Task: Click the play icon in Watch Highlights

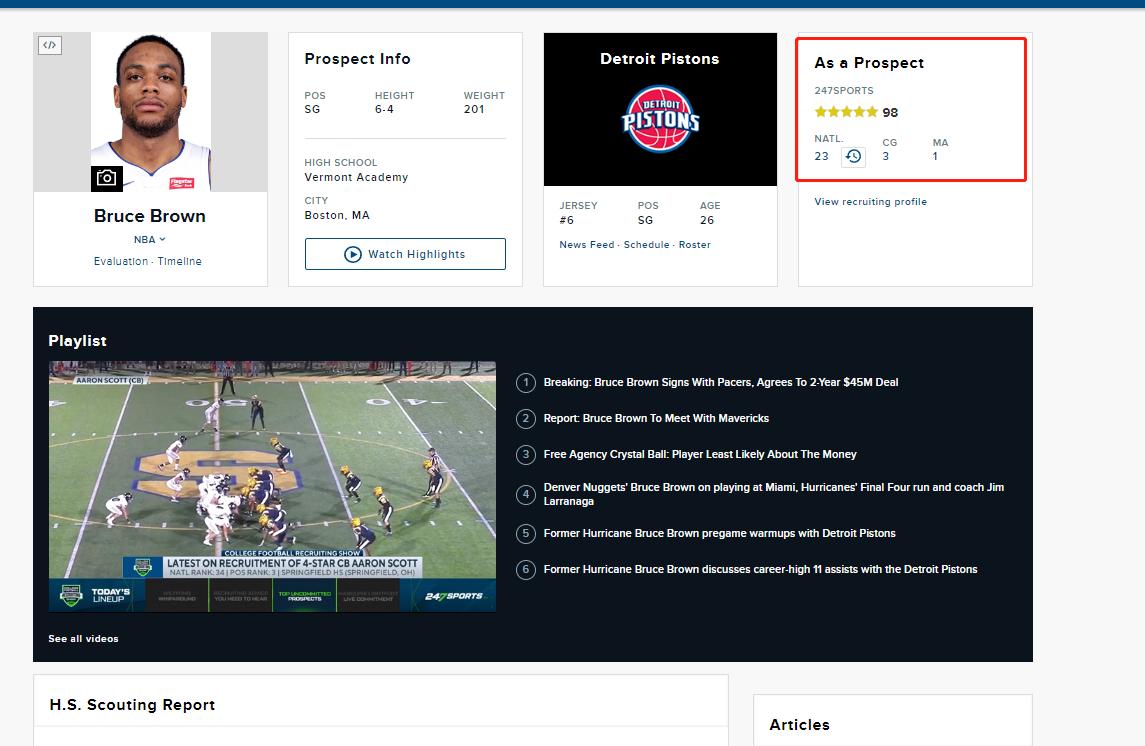Action: pyautogui.click(x=353, y=254)
